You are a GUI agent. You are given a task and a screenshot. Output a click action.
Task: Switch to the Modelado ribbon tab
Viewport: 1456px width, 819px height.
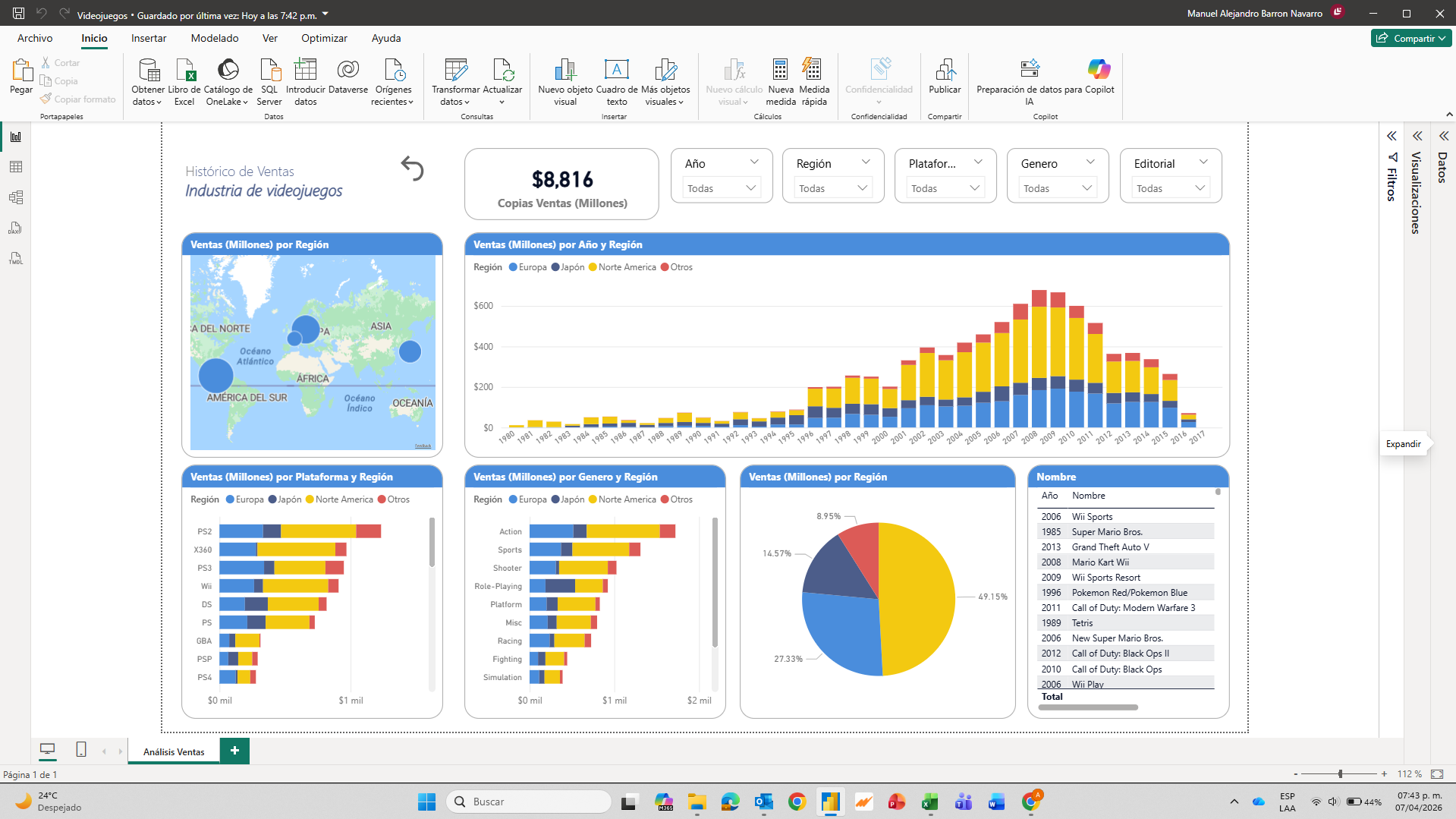[215, 38]
